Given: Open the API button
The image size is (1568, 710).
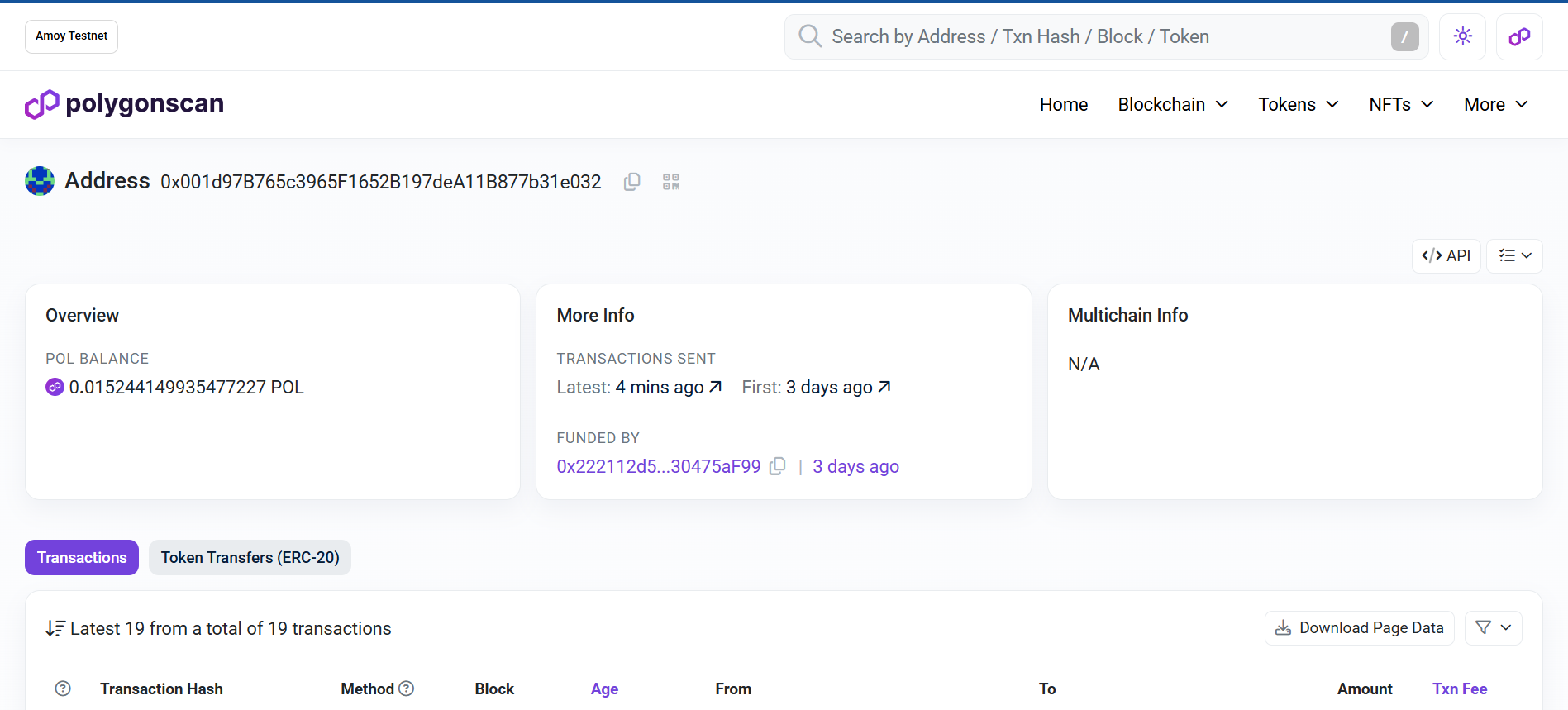Looking at the screenshot, I should tap(1446, 255).
